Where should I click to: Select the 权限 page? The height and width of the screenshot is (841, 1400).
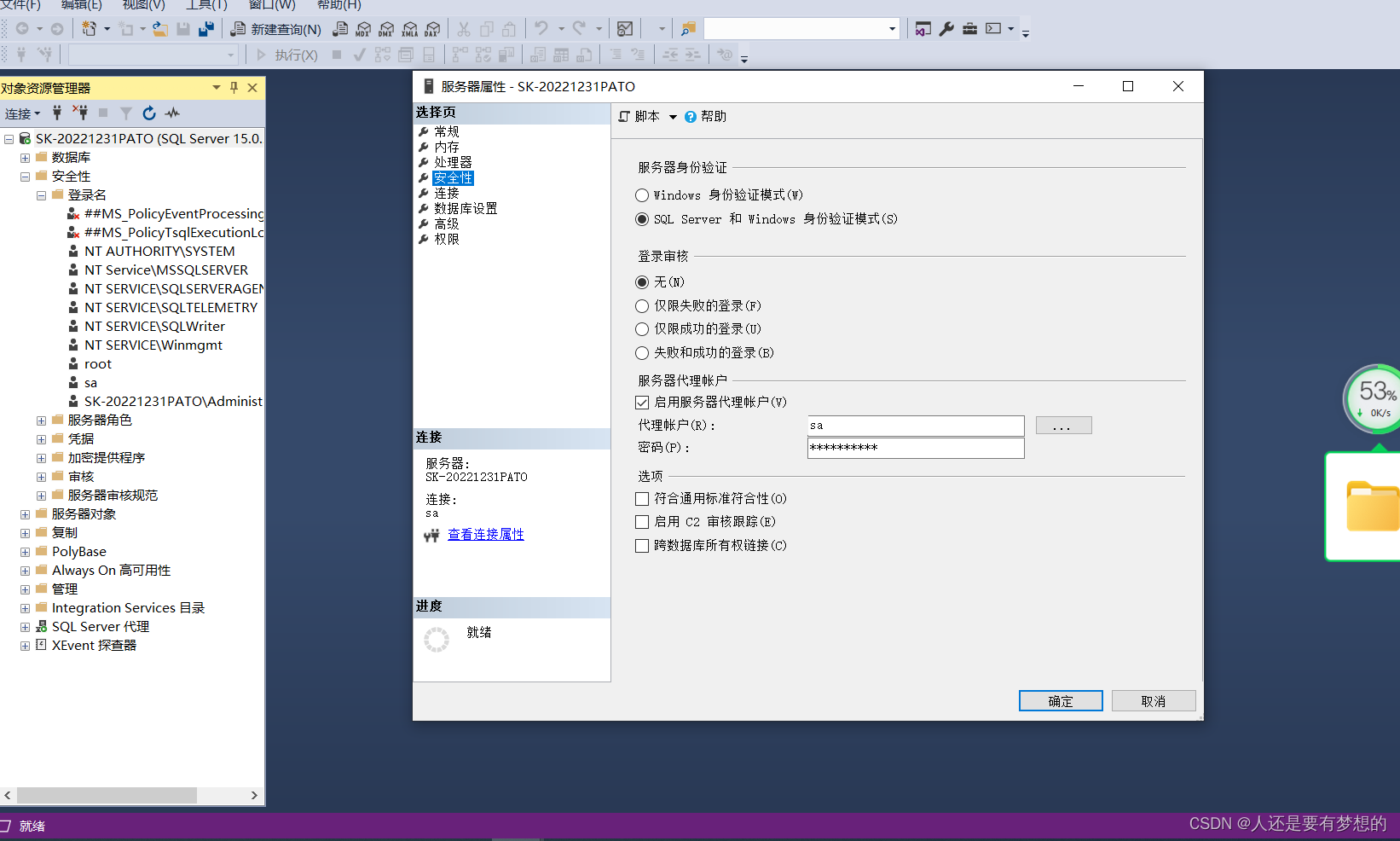pyautogui.click(x=447, y=239)
